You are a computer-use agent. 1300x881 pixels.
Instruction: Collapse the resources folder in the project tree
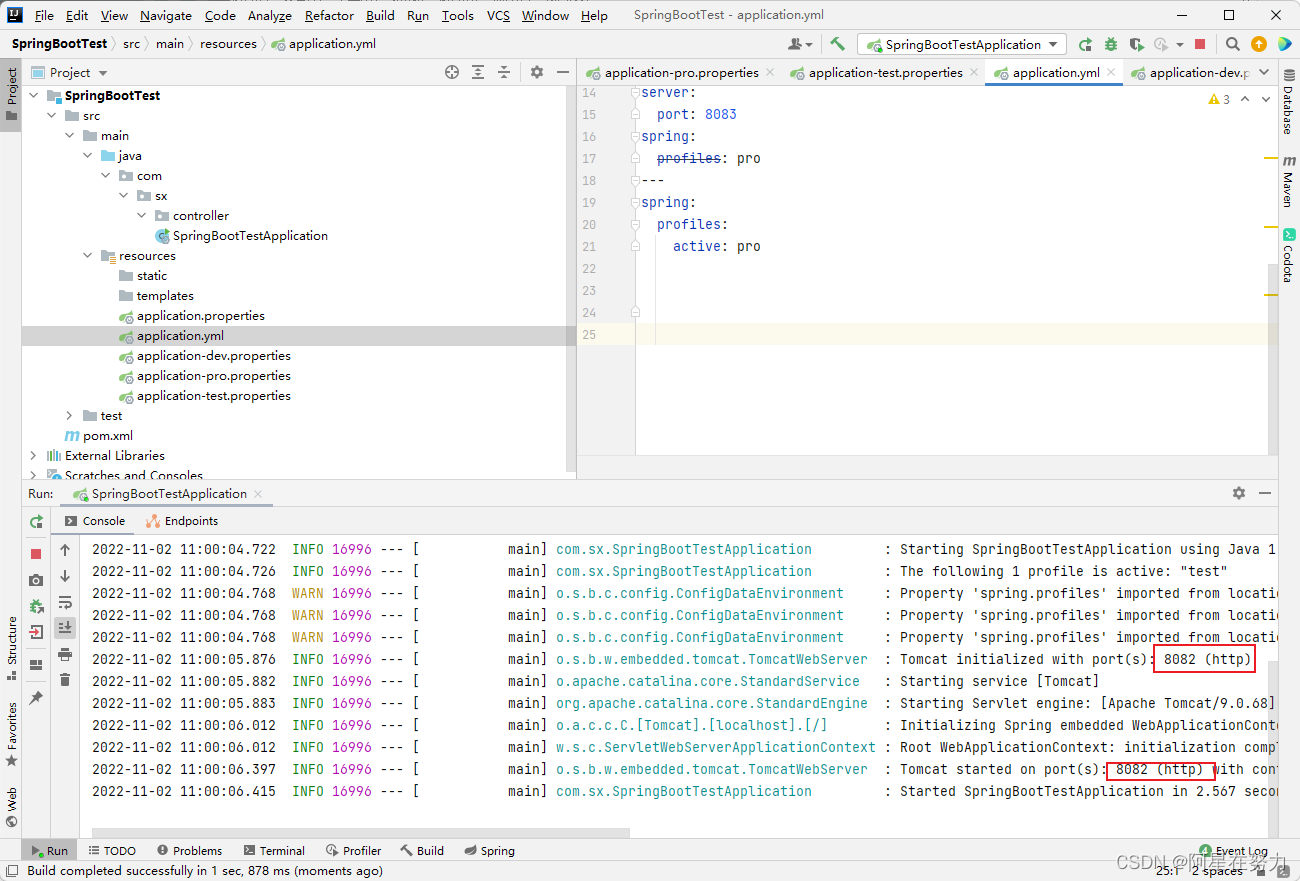[88, 255]
